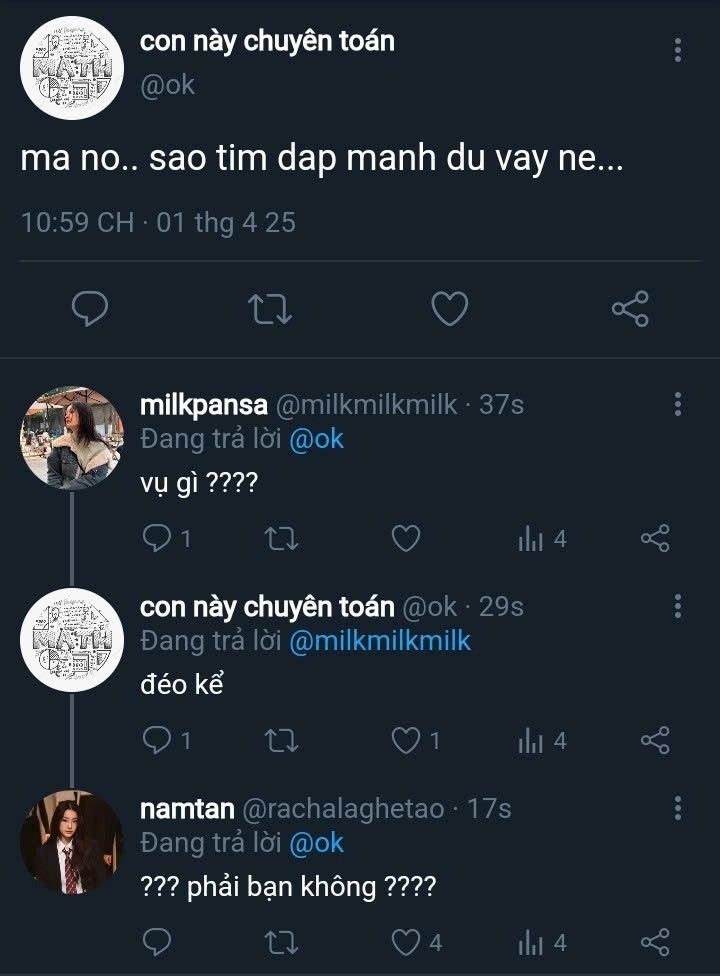Viewport: 720px width, 976px height.
Task: Like namtan's 'phải bạn không' reply
Action: [404, 942]
